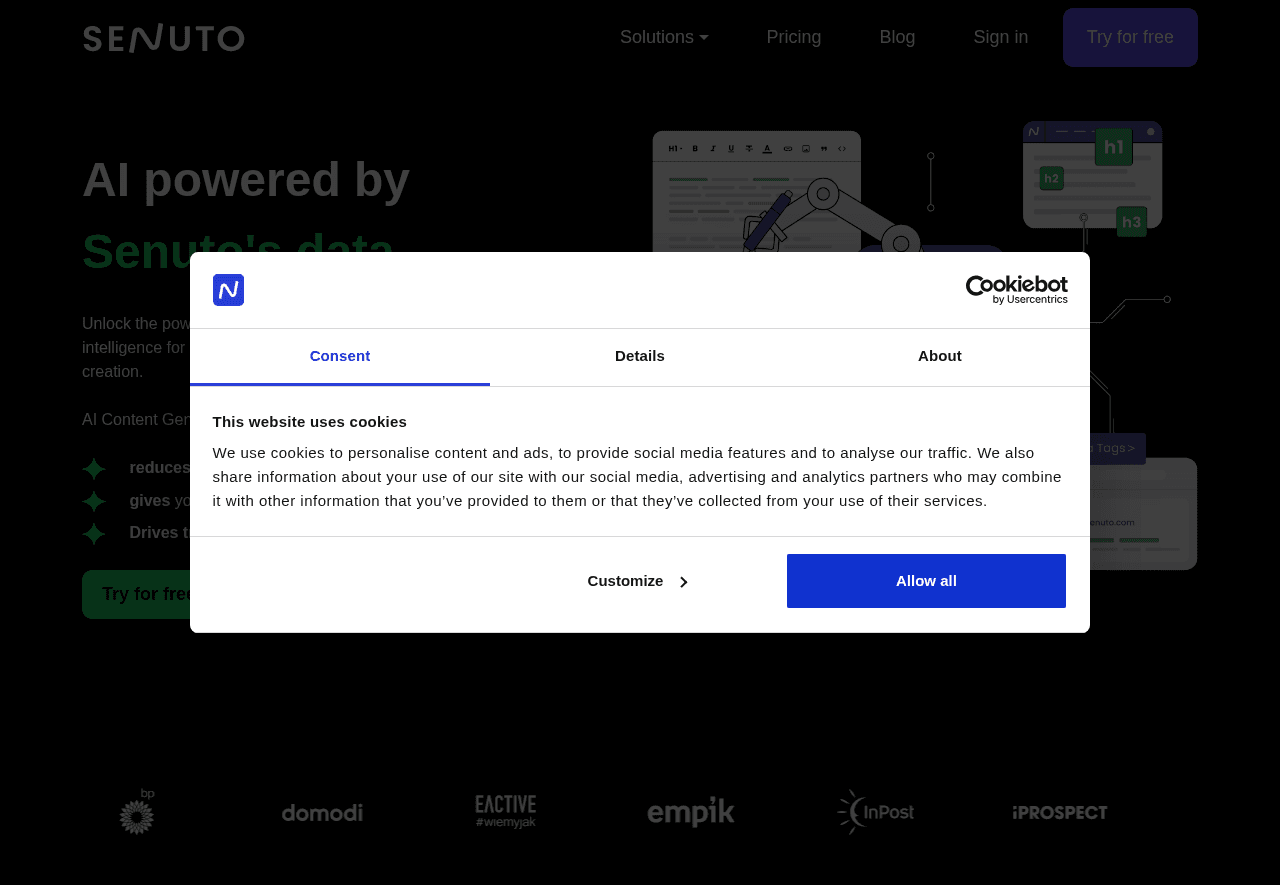This screenshot has height=885, width=1280.
Task: Click the Senuto logo
Action: pyautogui.click(x=163, y=36)
